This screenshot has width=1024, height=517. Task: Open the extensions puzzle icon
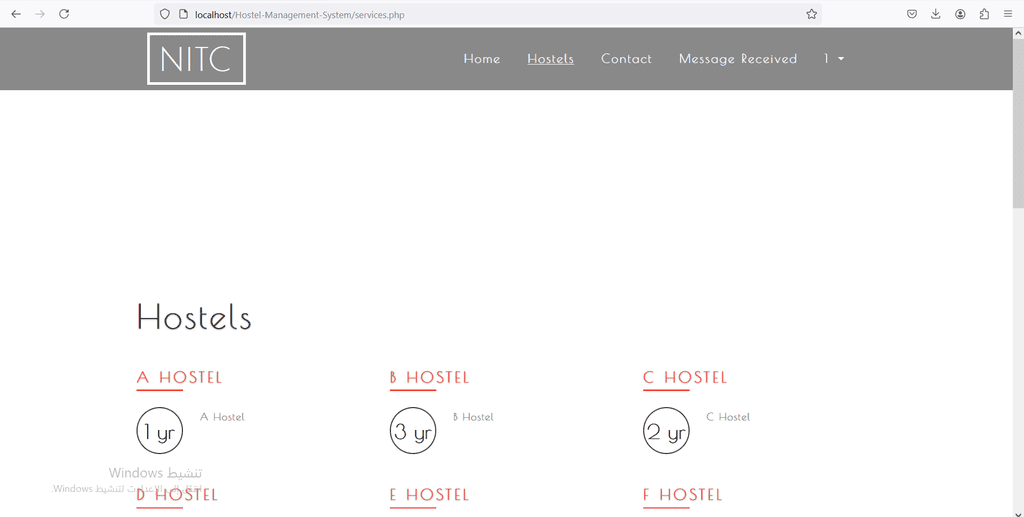pyautogui.click(x=984, y=14)
